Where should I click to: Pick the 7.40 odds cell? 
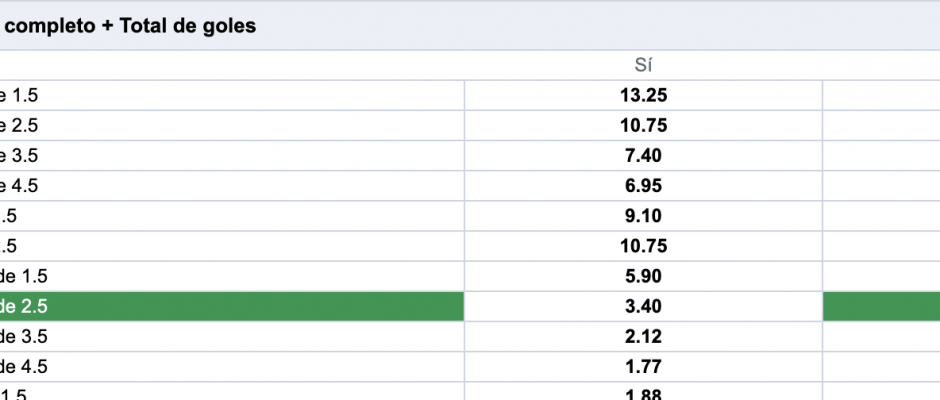click(643, 155)
